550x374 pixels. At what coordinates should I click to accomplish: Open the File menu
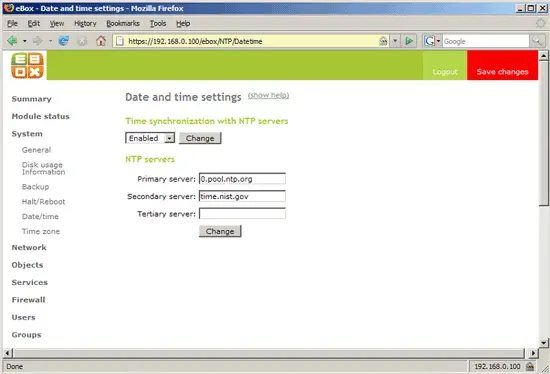click(12, 24)
